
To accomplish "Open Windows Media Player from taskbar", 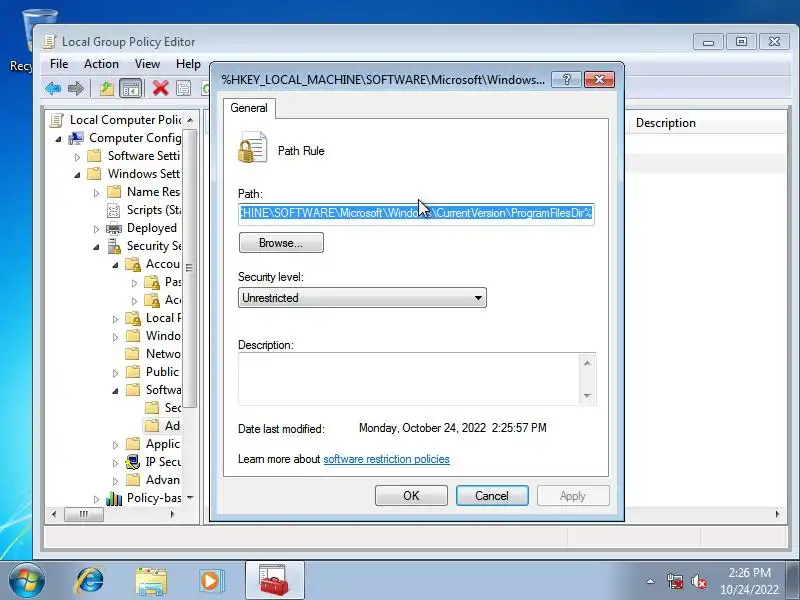I will click(210, 581).
